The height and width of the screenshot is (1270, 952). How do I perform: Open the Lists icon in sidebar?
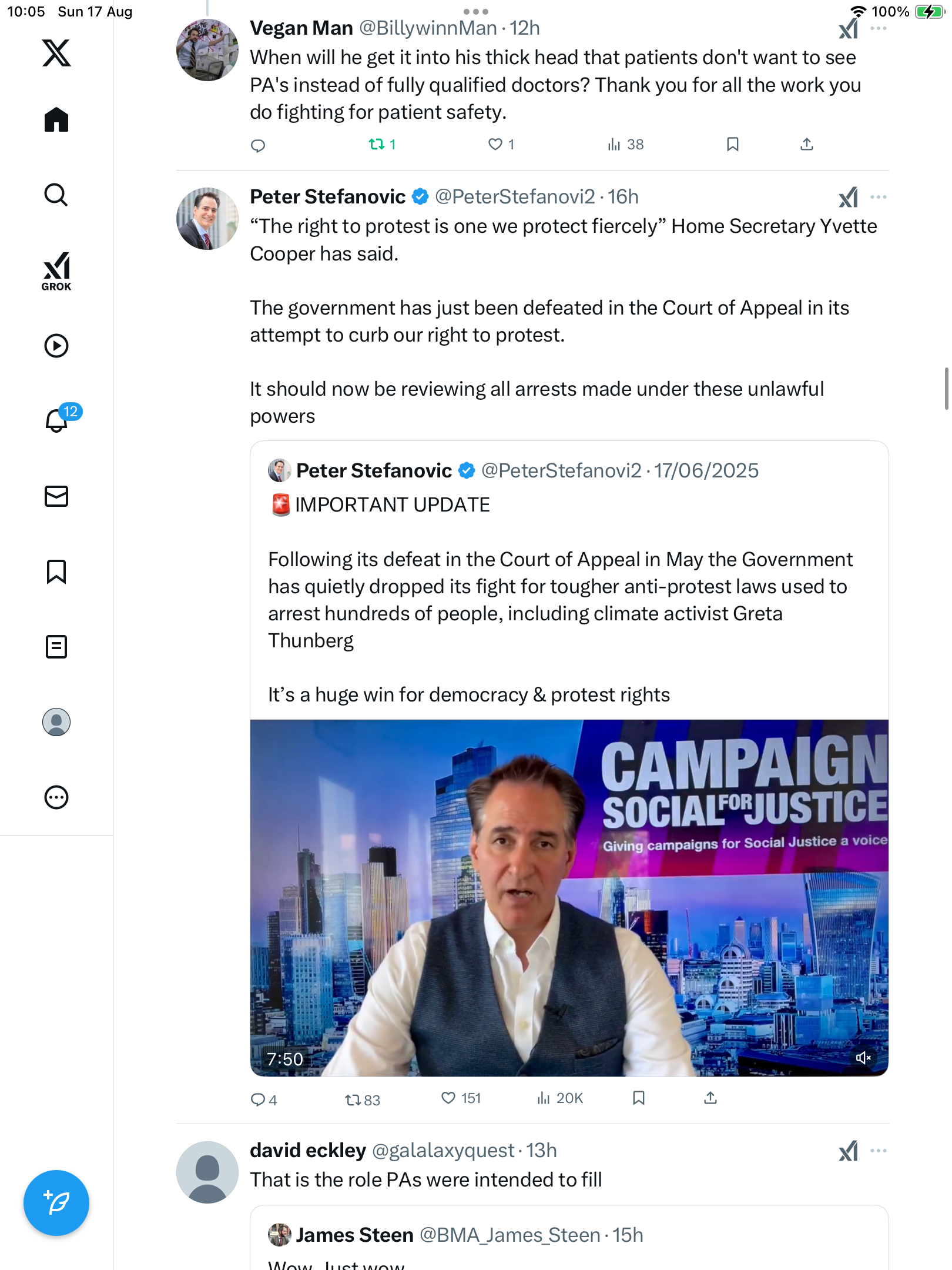pos(56,647)
